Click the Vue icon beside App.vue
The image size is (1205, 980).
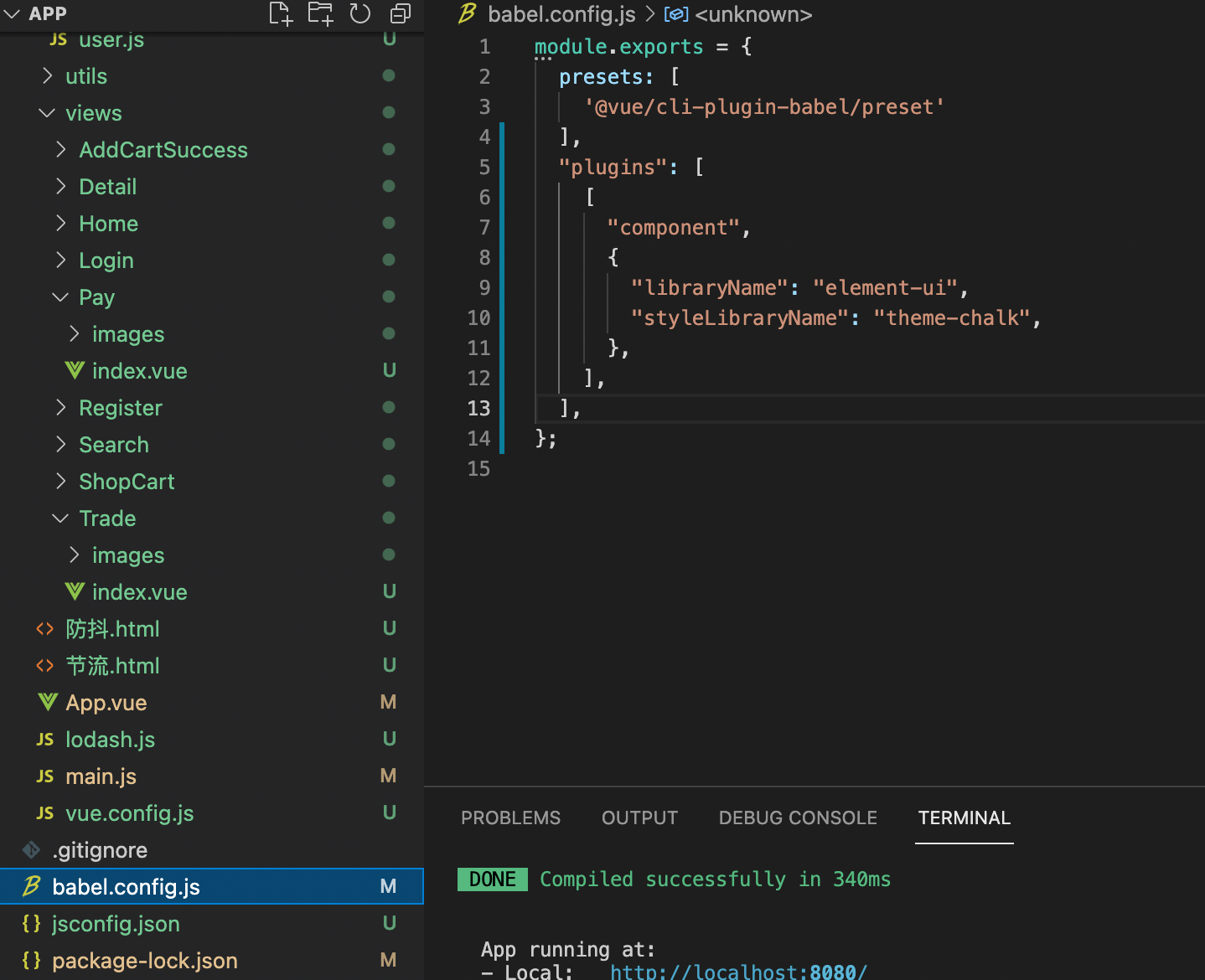(48, 703)
